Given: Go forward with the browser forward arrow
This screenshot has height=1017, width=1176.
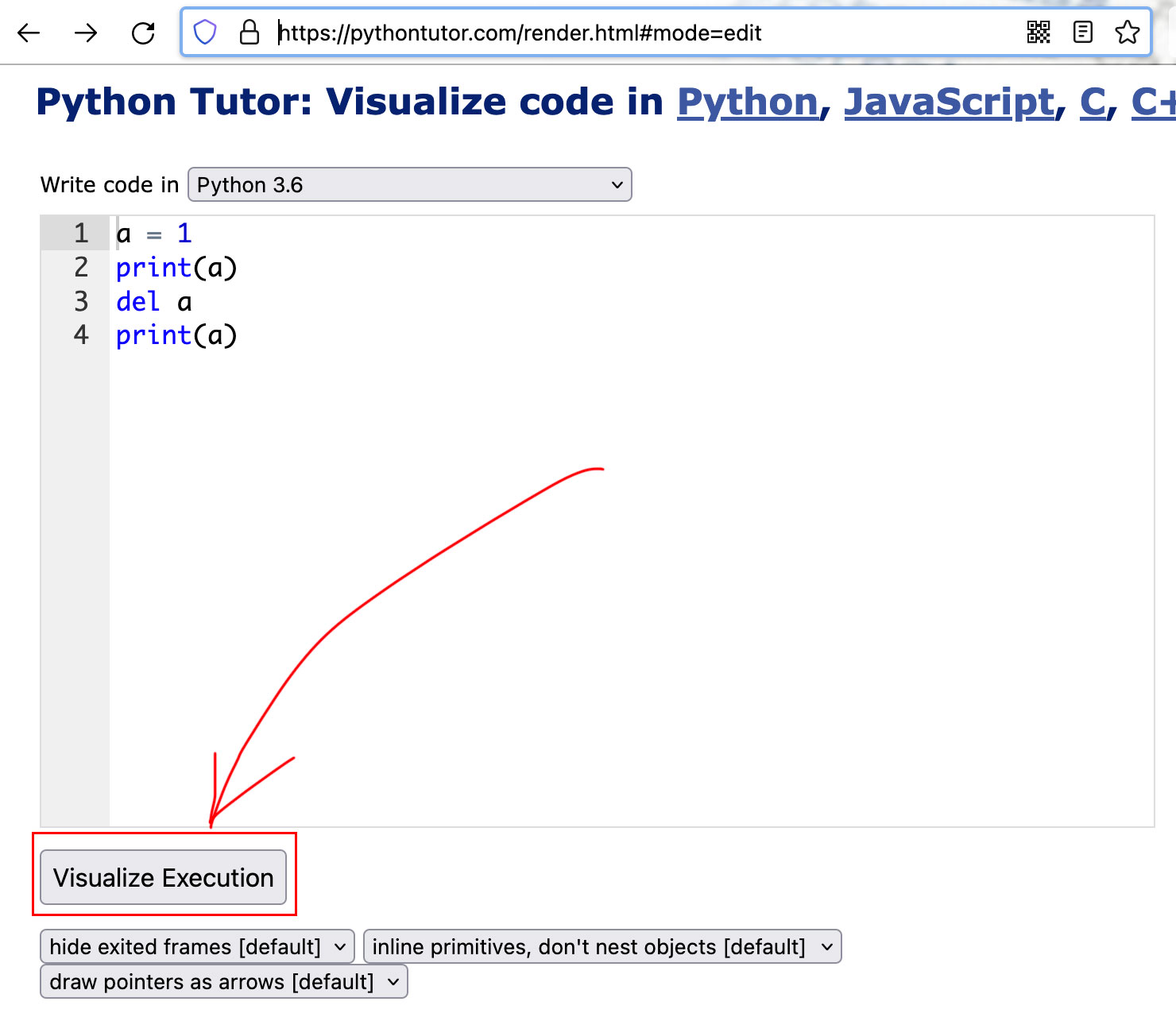Looking at the screenshot, I should [86, 33].
